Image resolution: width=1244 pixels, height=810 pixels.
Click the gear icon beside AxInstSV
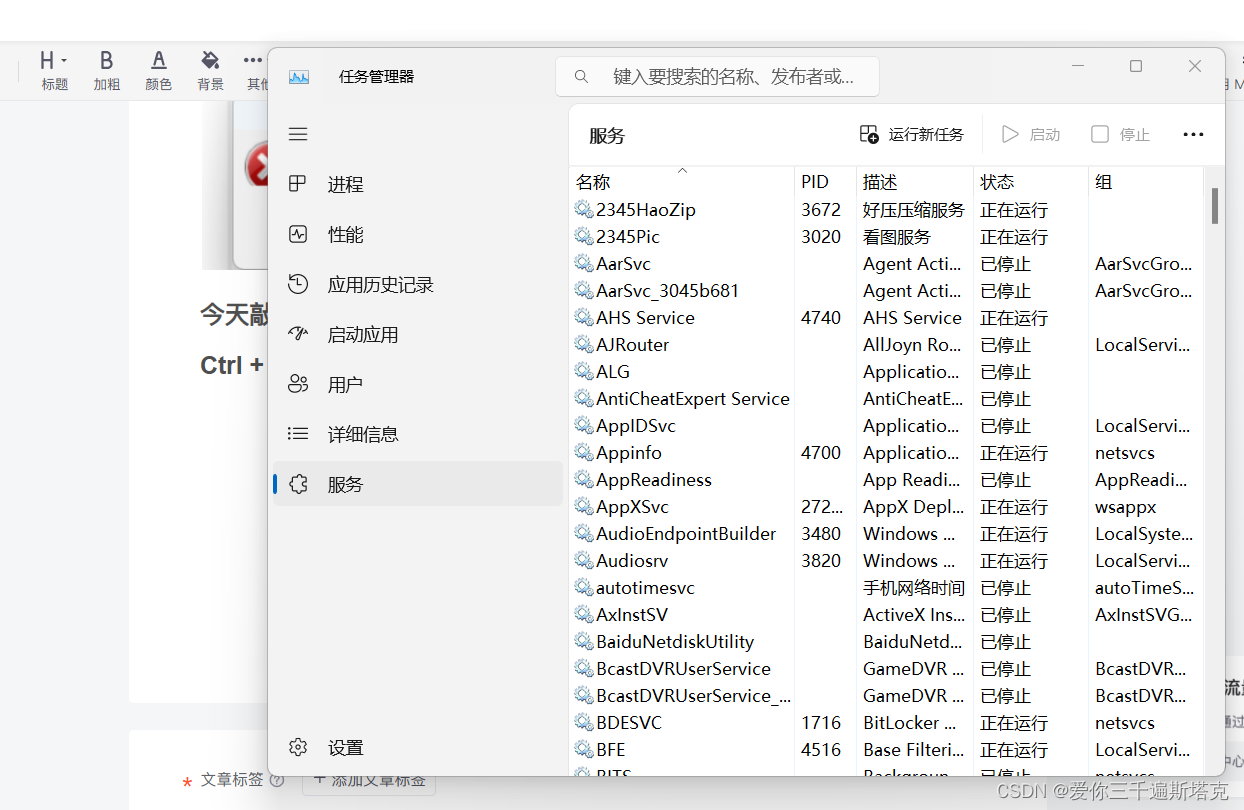tap(584, 614)
